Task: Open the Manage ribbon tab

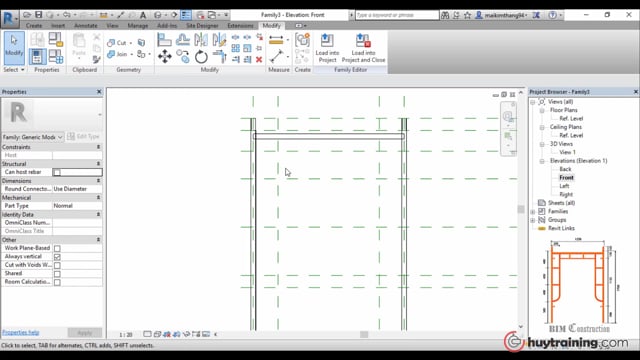Action: click(x=138, y=26)
